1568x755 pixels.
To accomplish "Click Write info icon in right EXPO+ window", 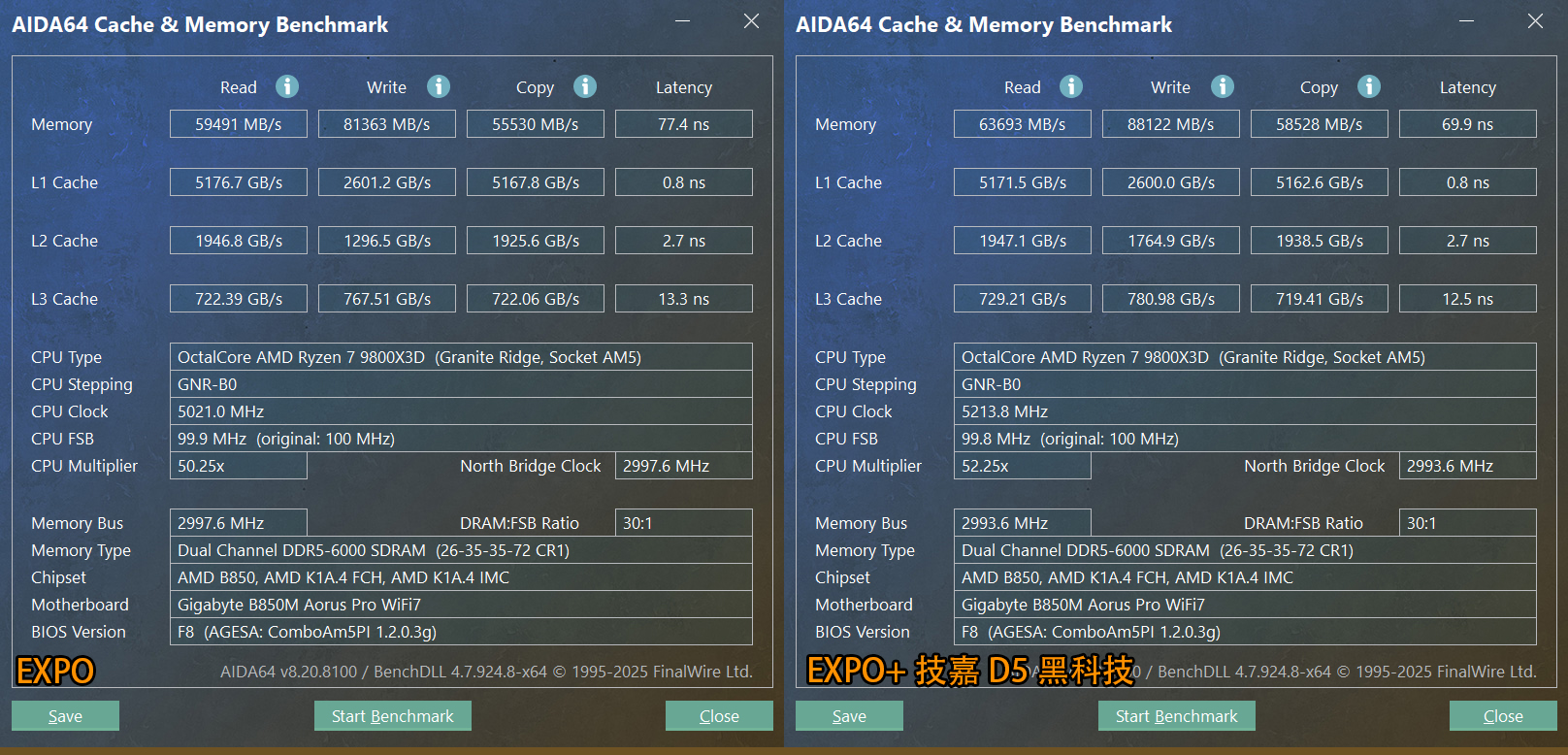I will [1223, 86].
